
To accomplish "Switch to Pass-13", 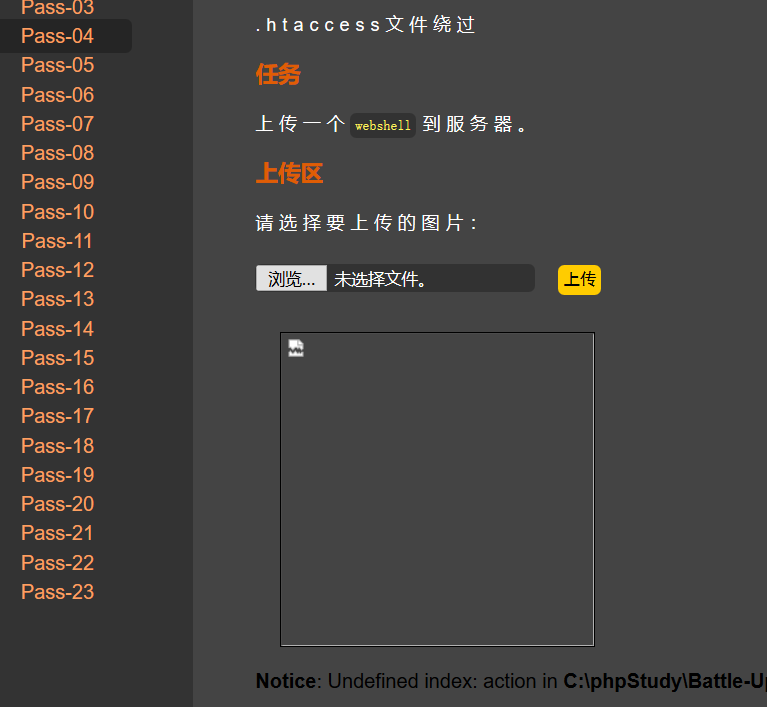I will click(57, 299).
